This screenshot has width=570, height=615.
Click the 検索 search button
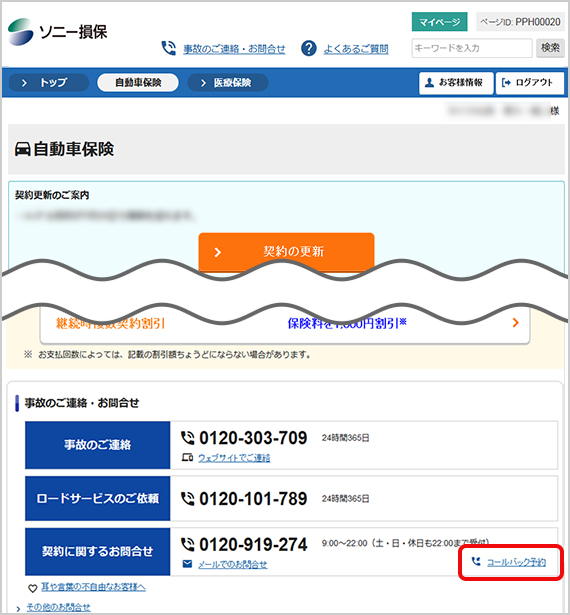pos(550,48)
